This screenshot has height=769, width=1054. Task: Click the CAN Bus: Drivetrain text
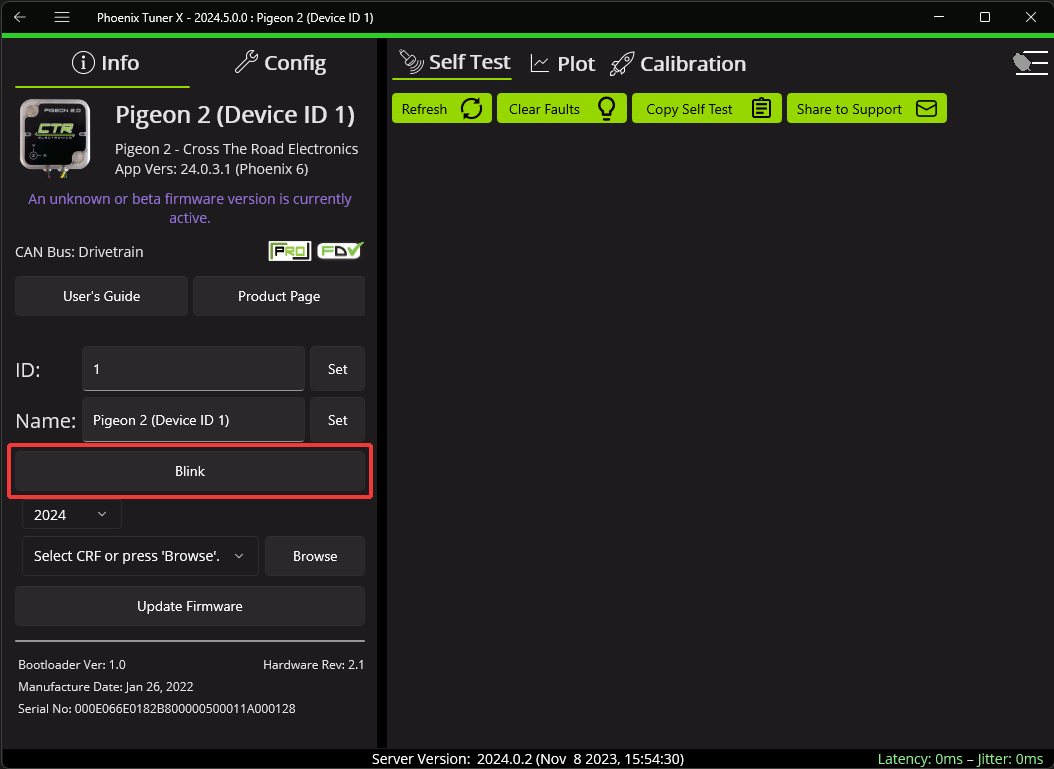click(x=79, y=251)
